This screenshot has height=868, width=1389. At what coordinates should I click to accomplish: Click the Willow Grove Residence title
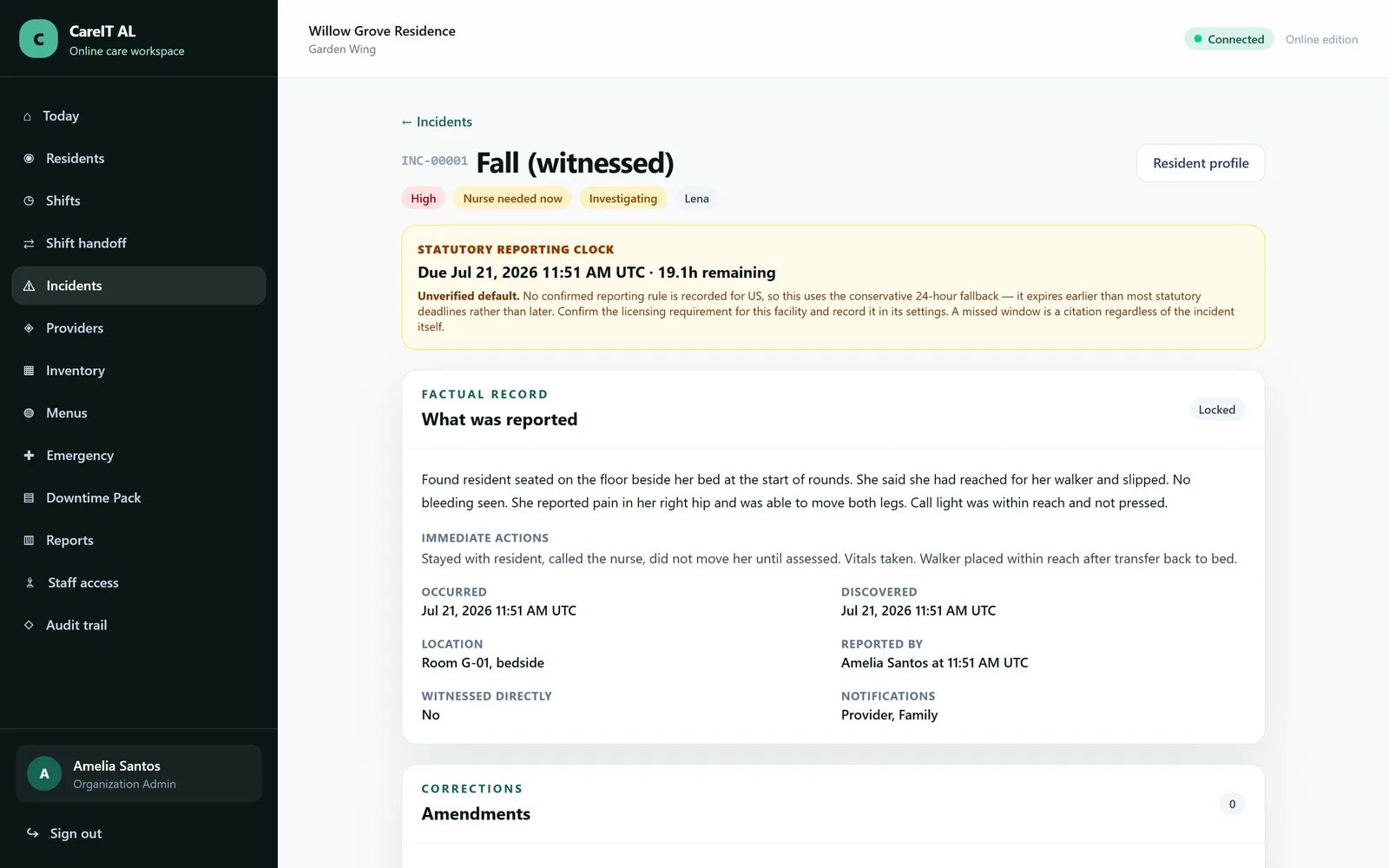point(382,31)
